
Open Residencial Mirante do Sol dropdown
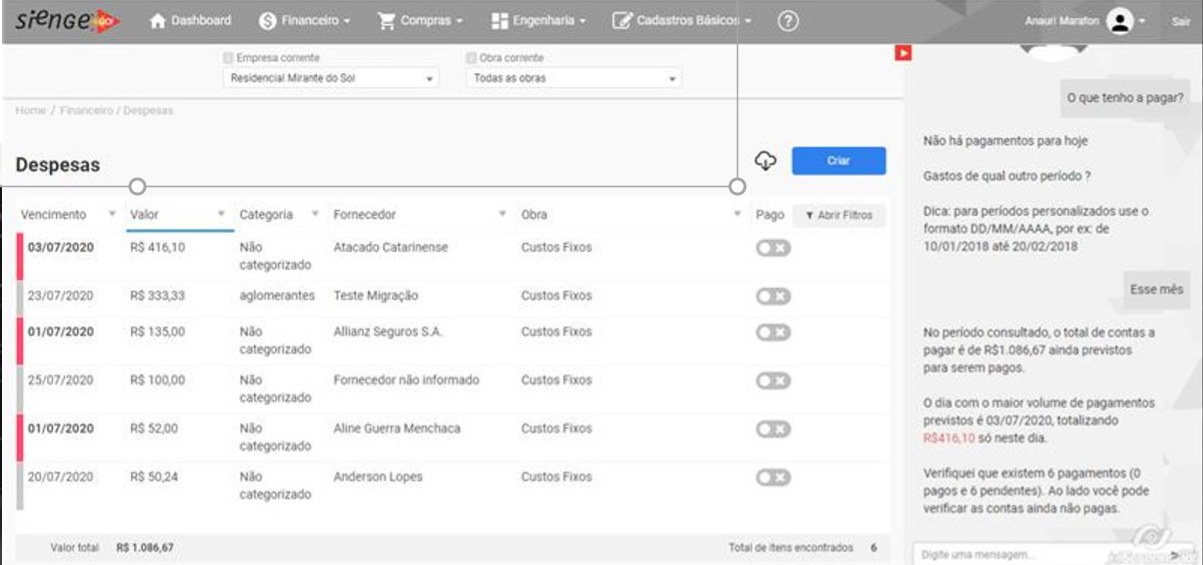point(333,78)
